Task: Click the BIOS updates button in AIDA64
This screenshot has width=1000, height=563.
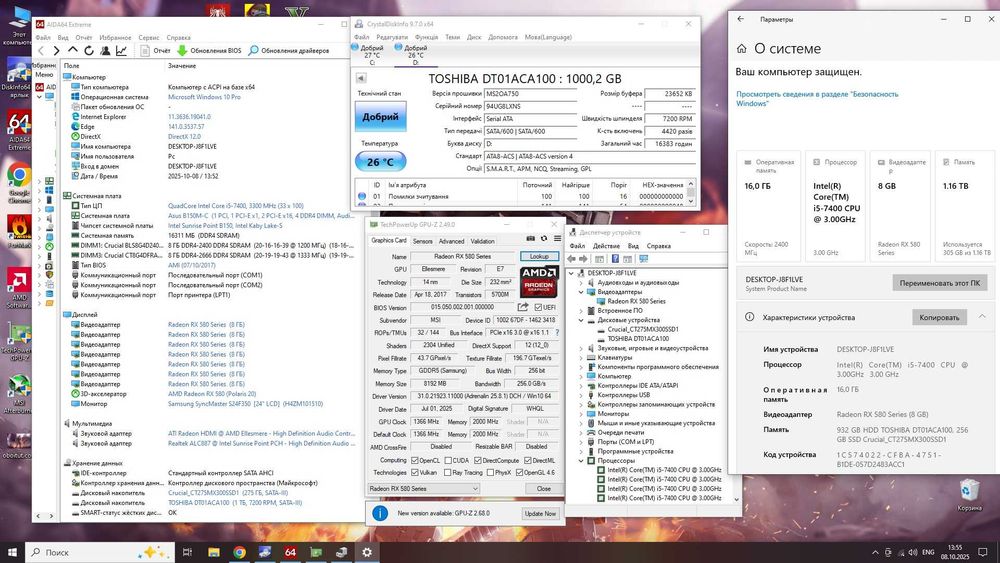Action: tap(209, 50)
